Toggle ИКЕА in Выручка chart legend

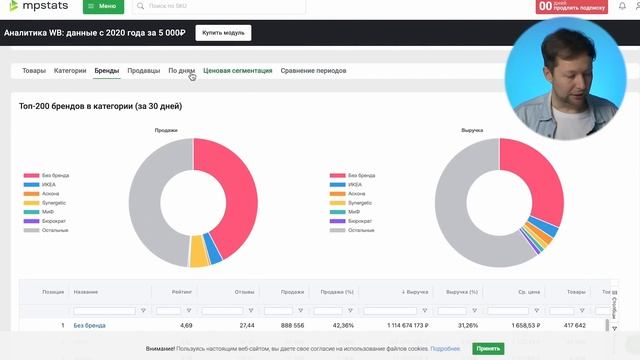click(x=346, y=184)
